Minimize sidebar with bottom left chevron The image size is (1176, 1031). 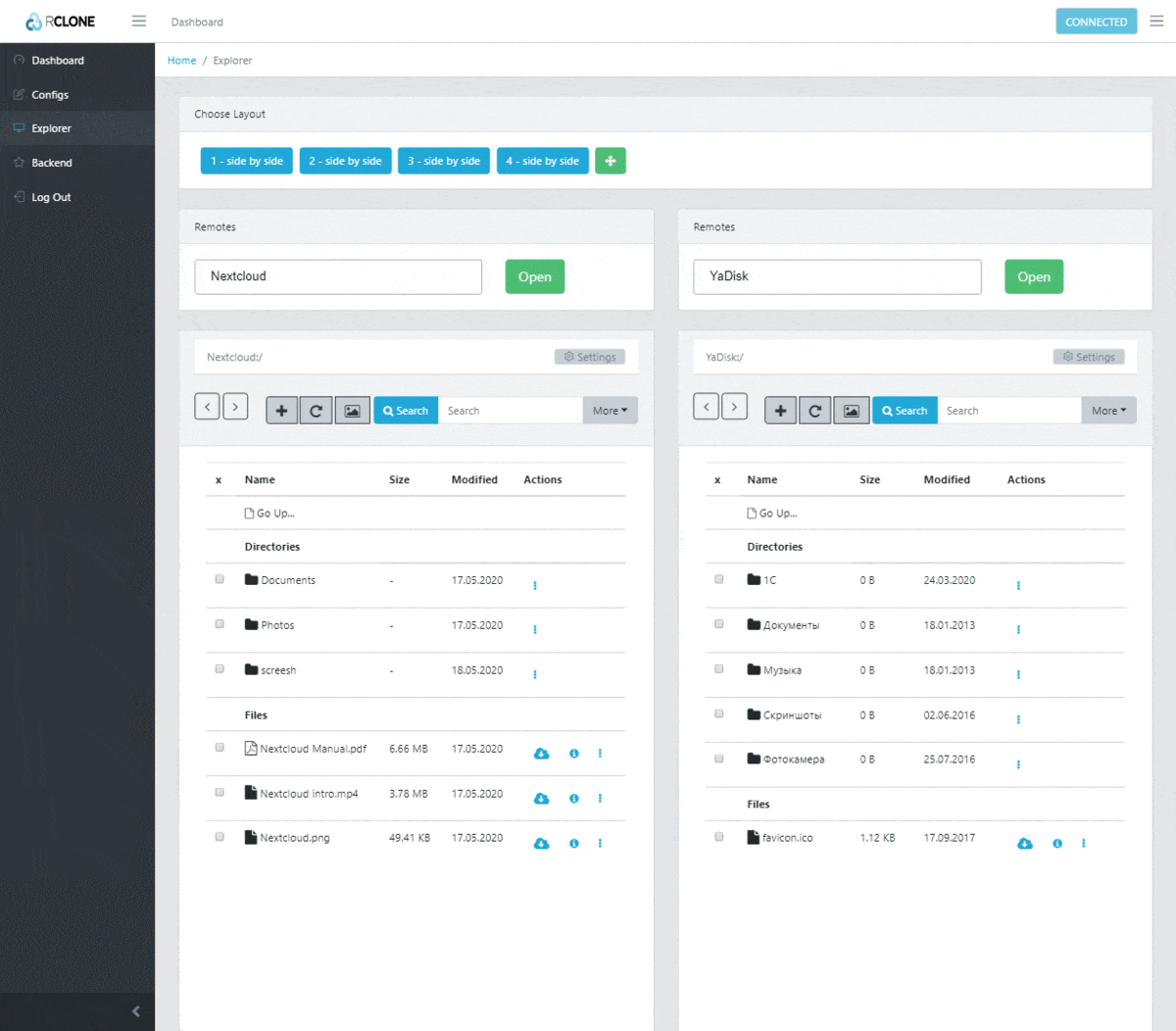[135, 1011]
